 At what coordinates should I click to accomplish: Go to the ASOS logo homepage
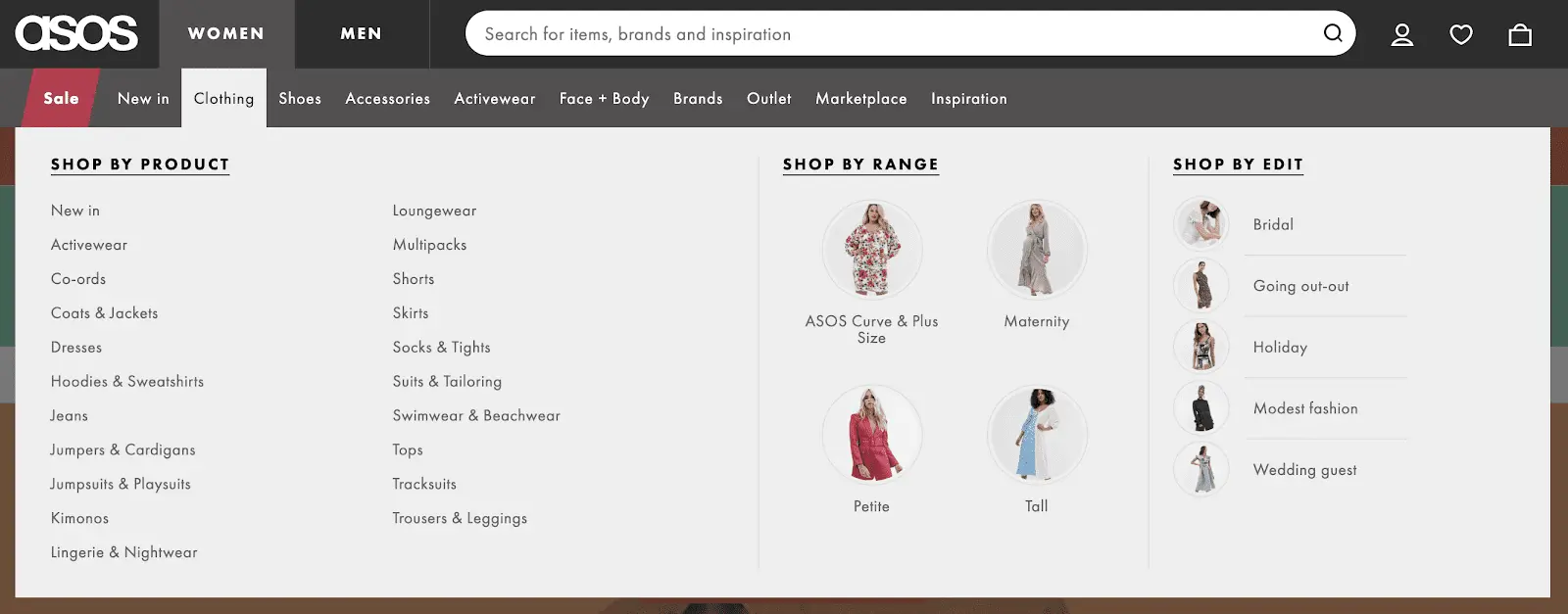coord(76,33)
